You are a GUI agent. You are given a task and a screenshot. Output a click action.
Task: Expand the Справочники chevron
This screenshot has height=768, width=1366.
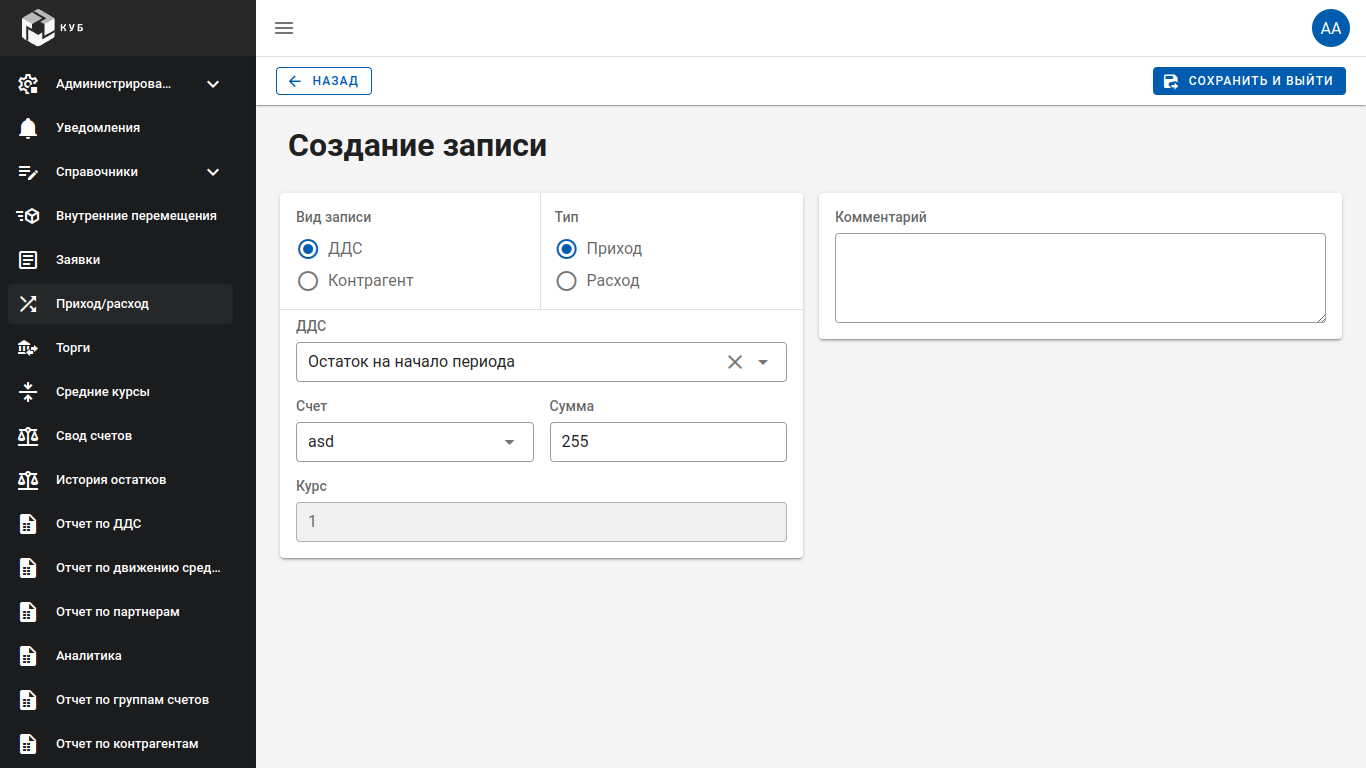click(213, 172)
